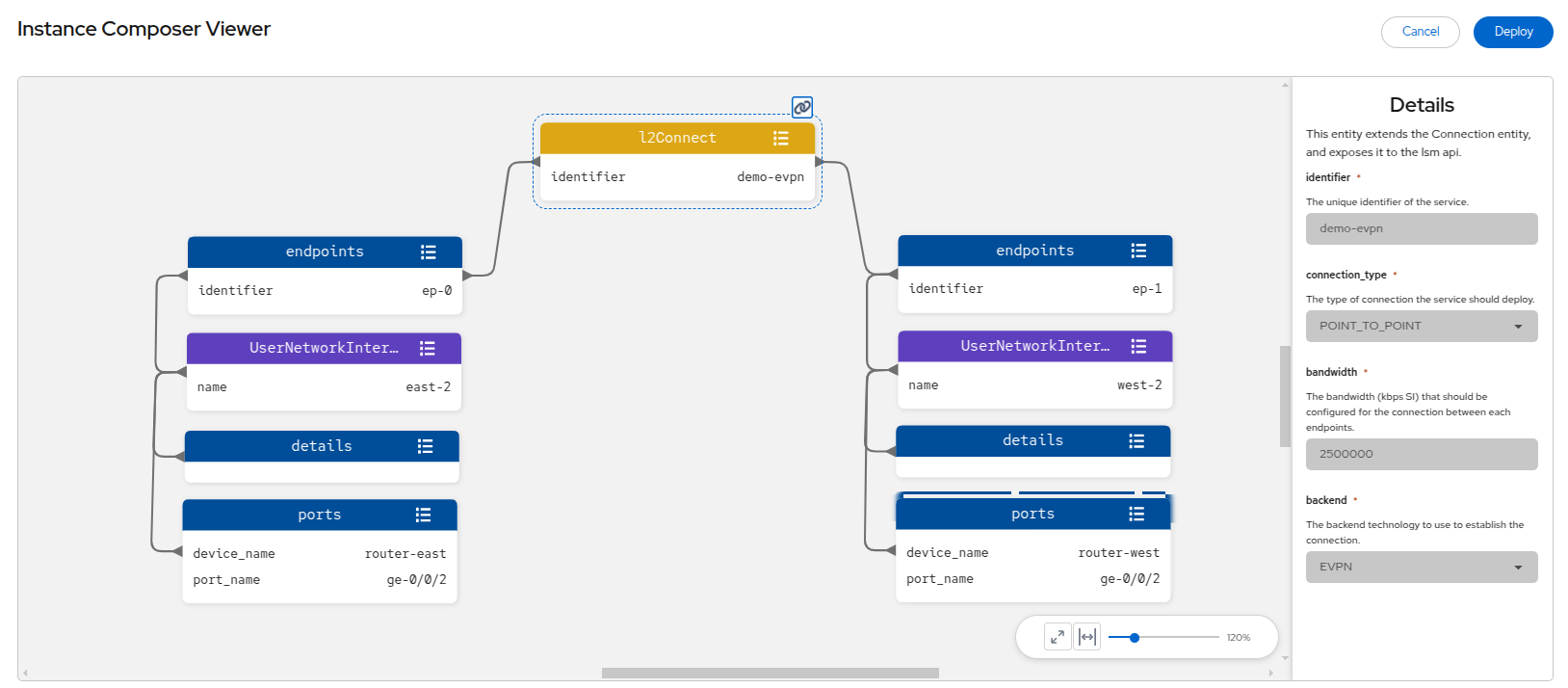Select the right details node header
The width and height of the screenshot is (1568, 688).
coord(1033,440)
